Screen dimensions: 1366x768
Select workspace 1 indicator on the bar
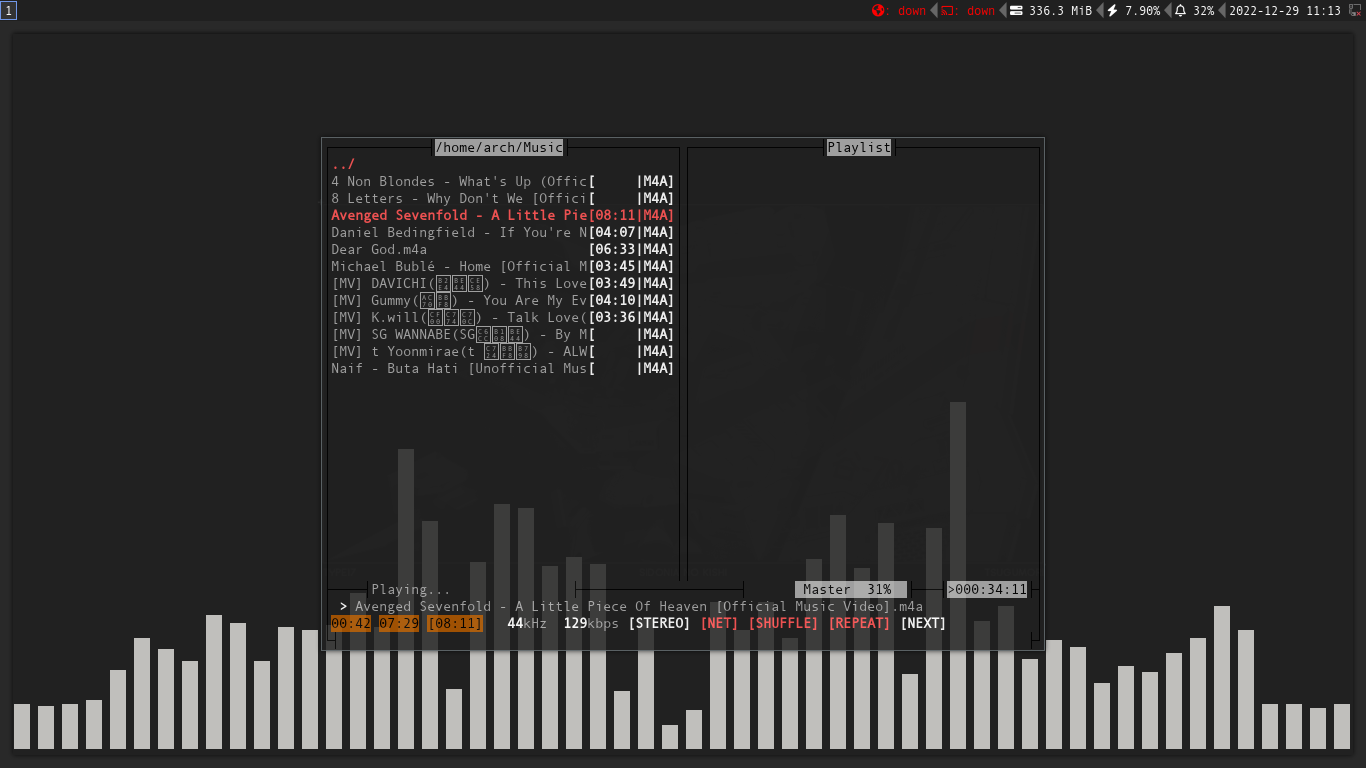(x=9, y=10)
